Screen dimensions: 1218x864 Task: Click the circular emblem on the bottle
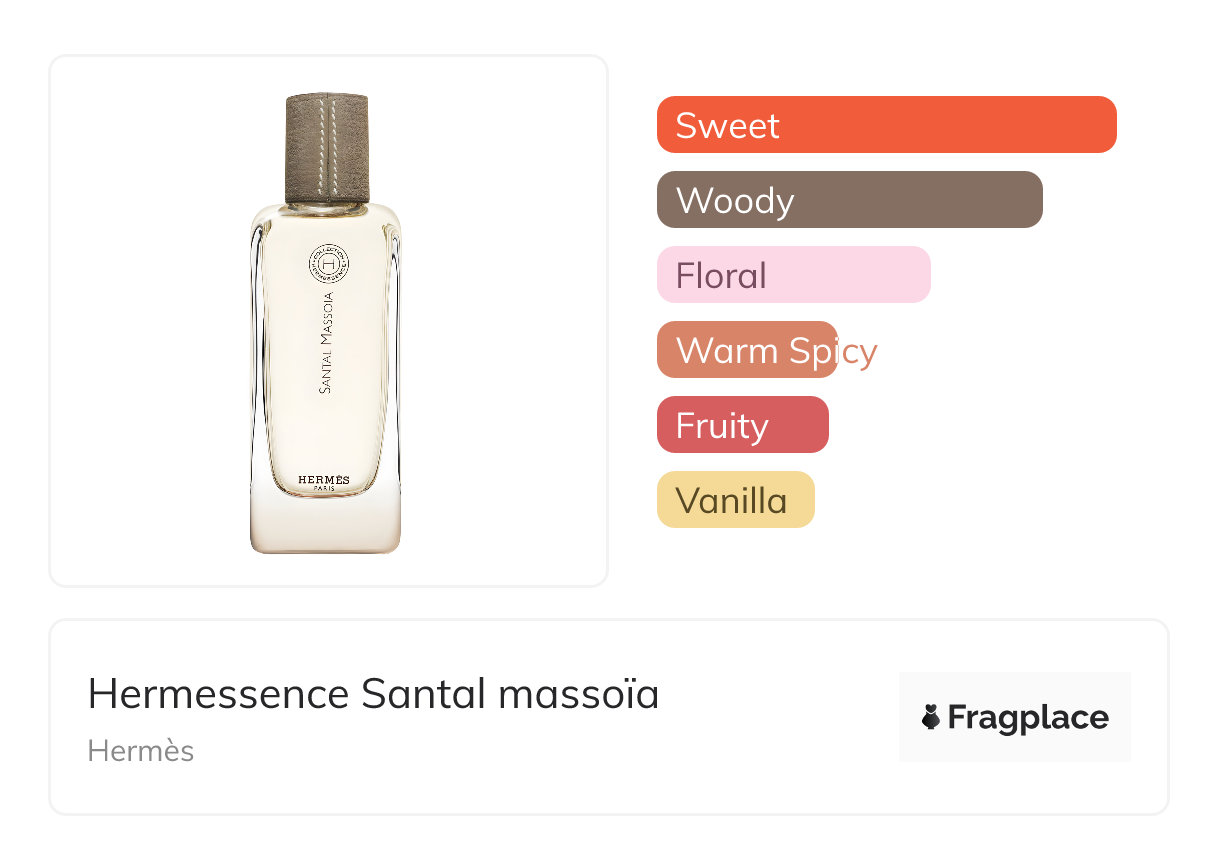coord(328,265)
